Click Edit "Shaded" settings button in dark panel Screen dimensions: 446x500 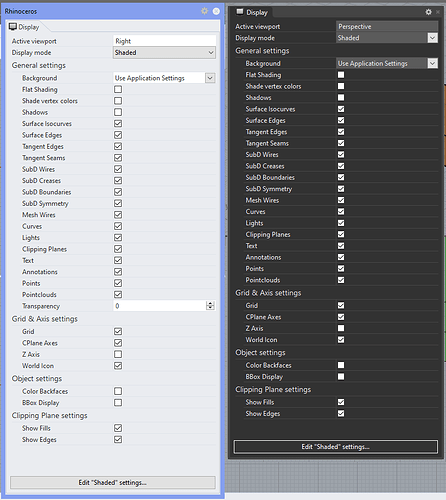[336, 447]
